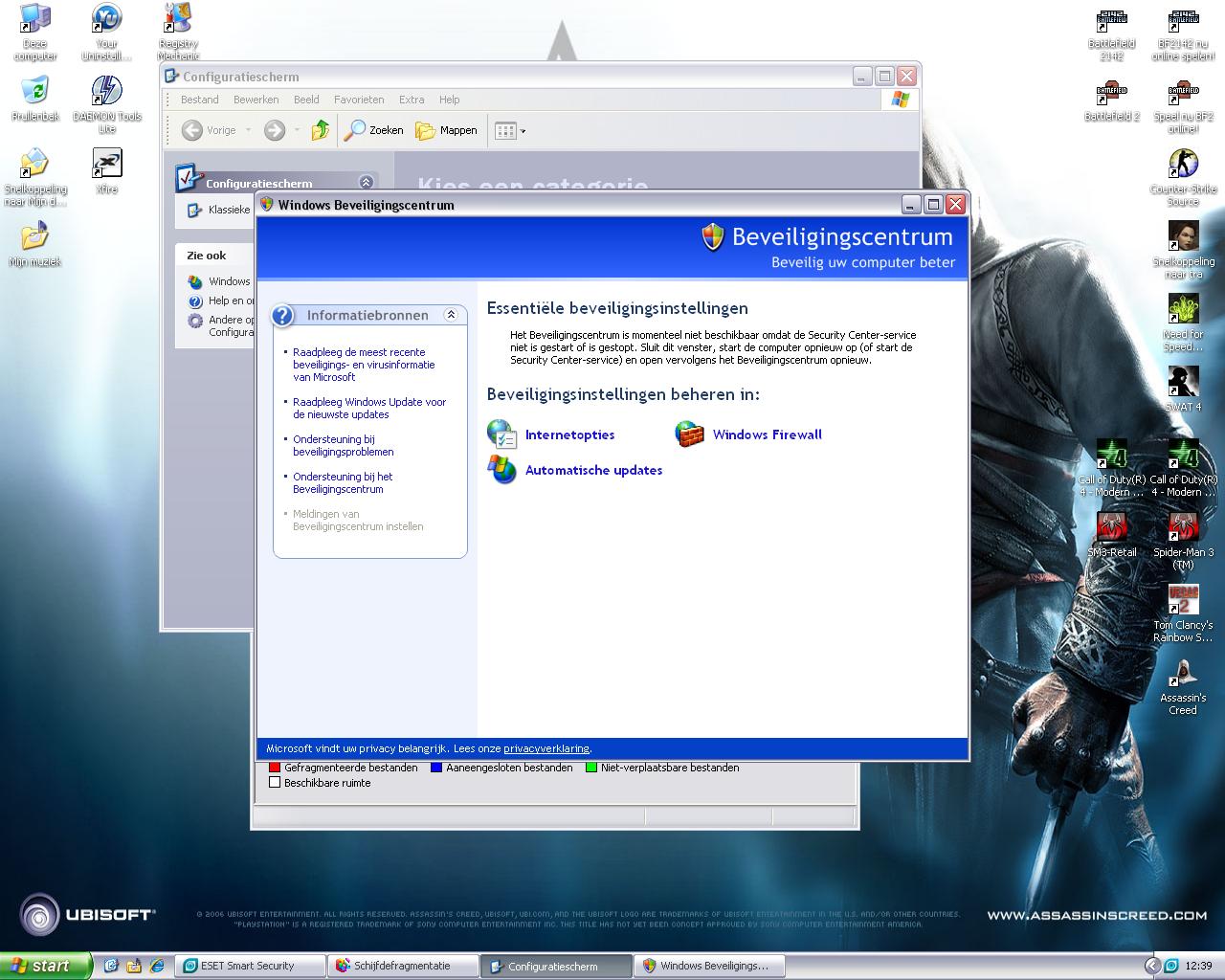The width and height of the screenshot is (1225, 980).
Task: Open Tom Clancy's Rainbow Six desktop icon
Action: 1184,613
